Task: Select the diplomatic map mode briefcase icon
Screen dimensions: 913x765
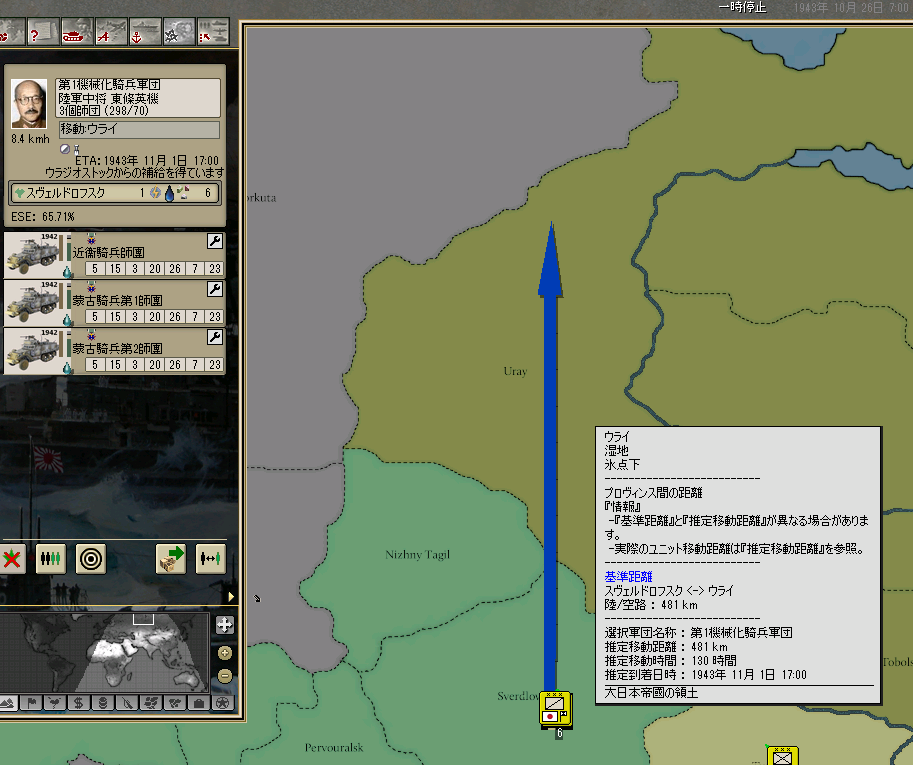Action: point(199,703)
